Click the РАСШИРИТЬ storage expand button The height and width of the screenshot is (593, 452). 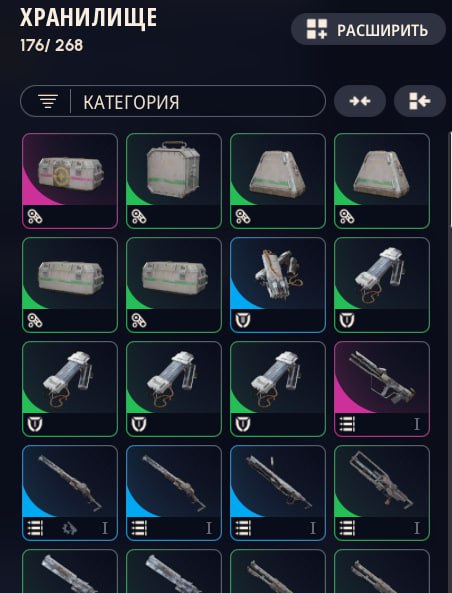click(x=368, y=29)
